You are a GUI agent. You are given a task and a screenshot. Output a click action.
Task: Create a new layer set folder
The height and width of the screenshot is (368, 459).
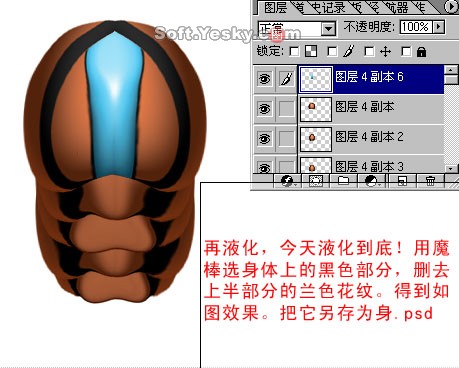pyautogui.click(x=343, y=181)
